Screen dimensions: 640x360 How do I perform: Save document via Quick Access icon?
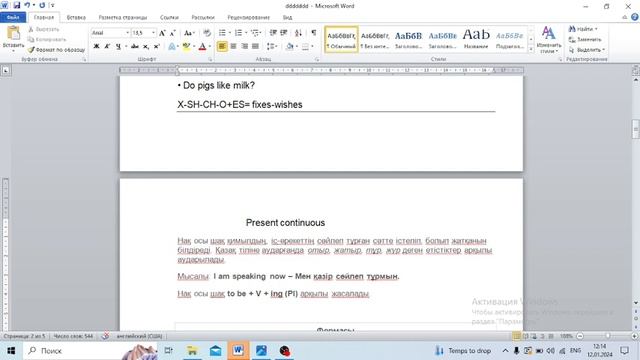click(17, 5)
